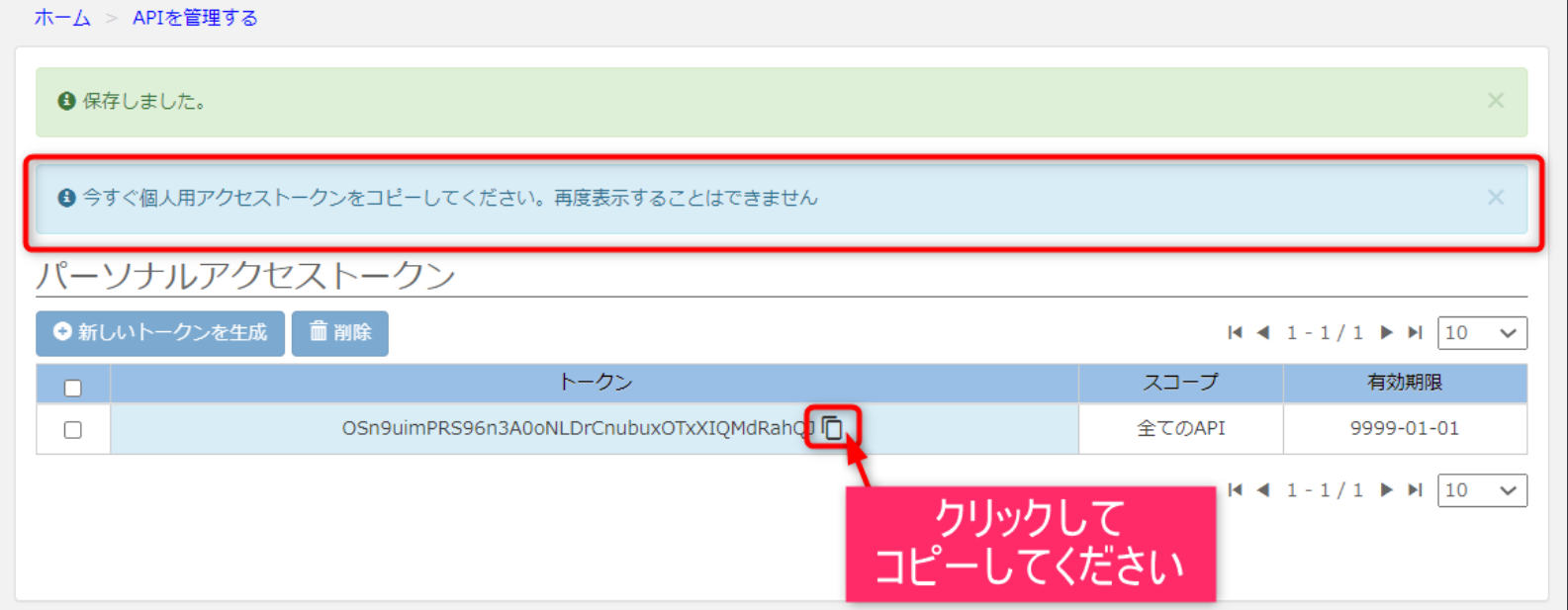Click the スコープ column header
The height and width of the screenshot is (610, 1568).
pos(1180,383)
